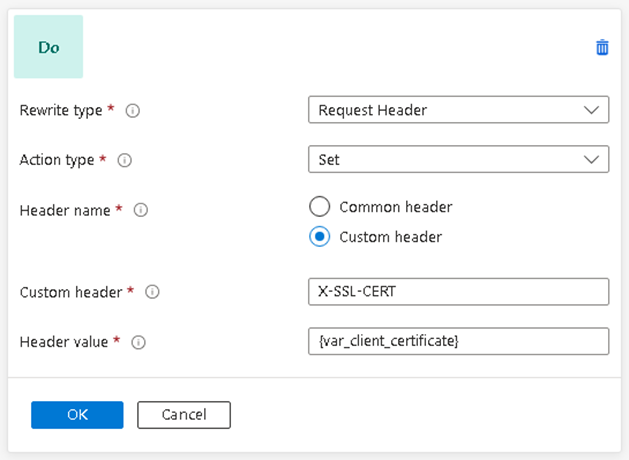Image resolution: width=629 pixels, height=460 pixels.
Task: Click the Rewrite type label text
Action: [x=61, y=110]
